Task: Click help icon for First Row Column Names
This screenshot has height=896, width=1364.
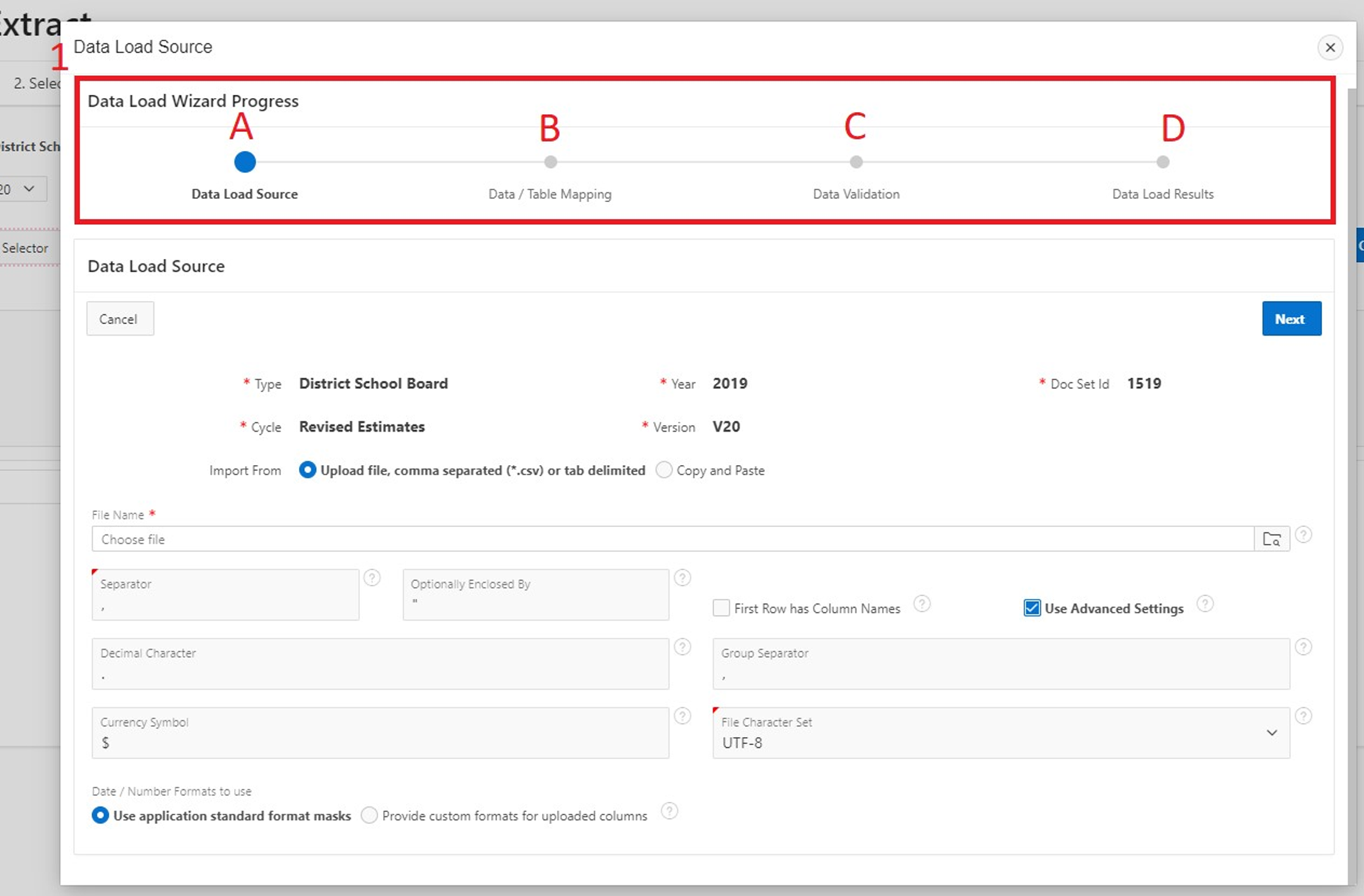Action: (x=921, y=603)
